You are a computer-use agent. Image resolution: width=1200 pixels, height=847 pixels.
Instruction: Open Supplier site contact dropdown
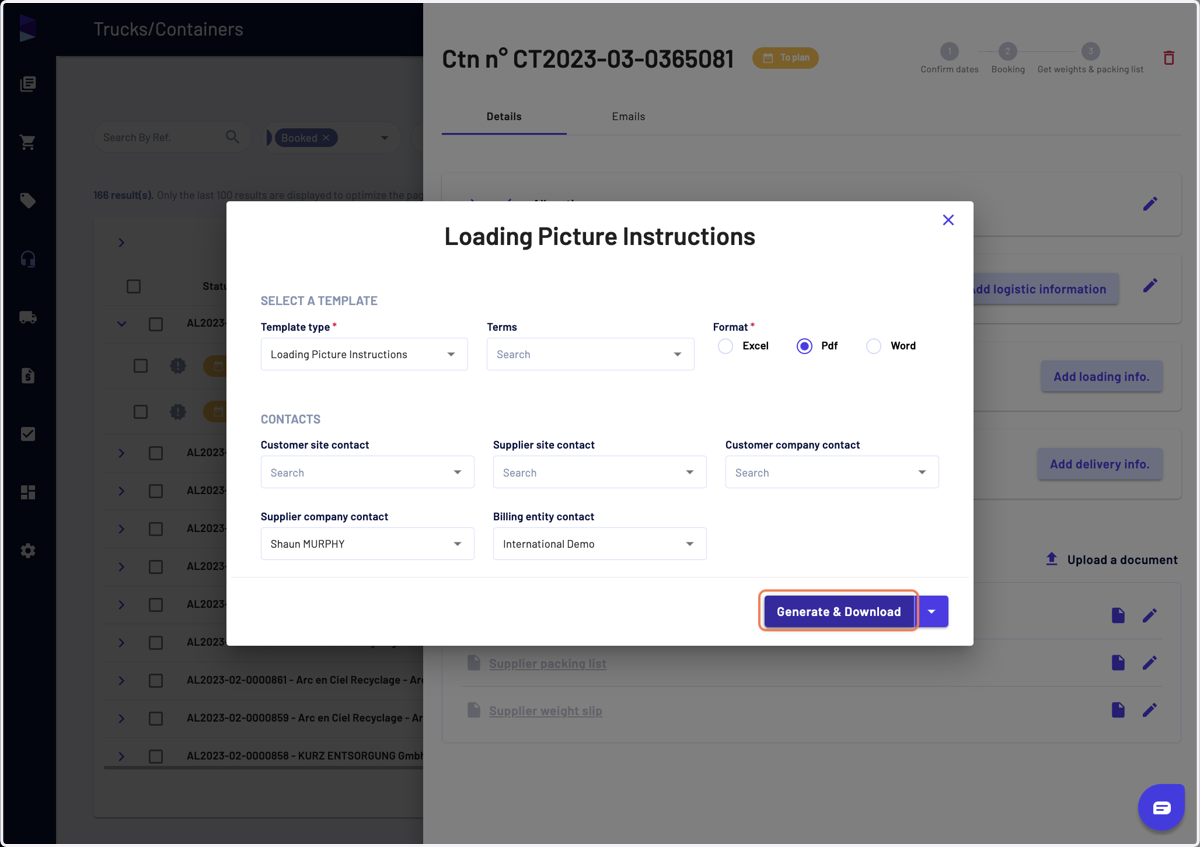click(x=599, y=472)
